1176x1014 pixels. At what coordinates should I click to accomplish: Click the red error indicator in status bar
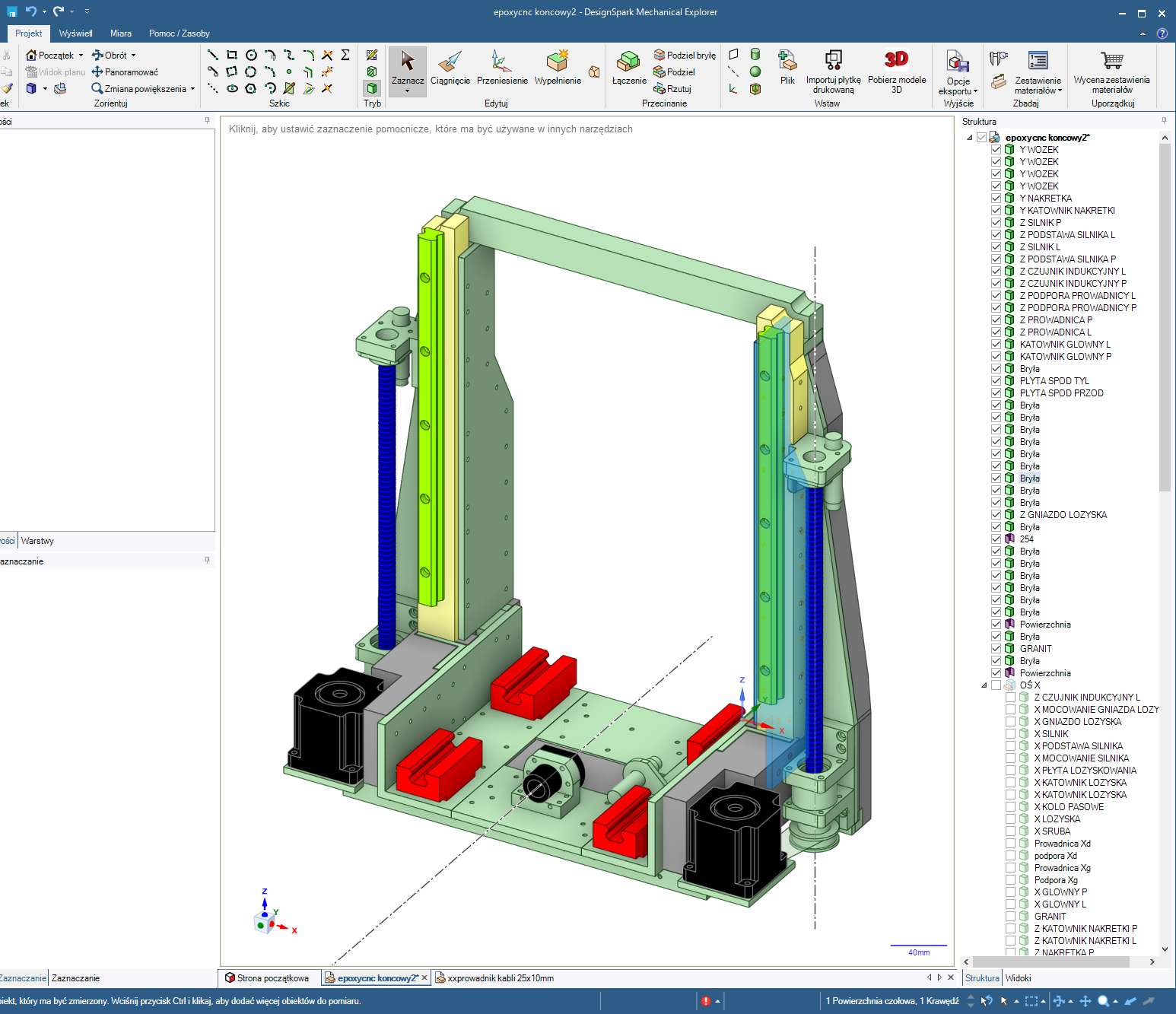pos(706,1001)
